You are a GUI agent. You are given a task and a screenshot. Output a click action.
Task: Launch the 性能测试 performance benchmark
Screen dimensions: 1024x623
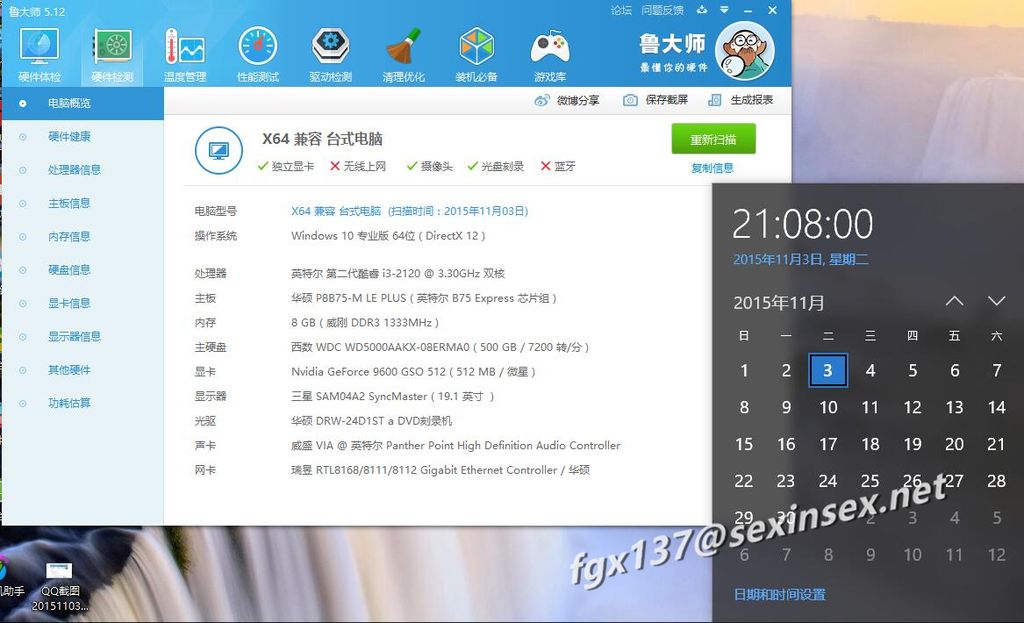(x=258, y=56)
